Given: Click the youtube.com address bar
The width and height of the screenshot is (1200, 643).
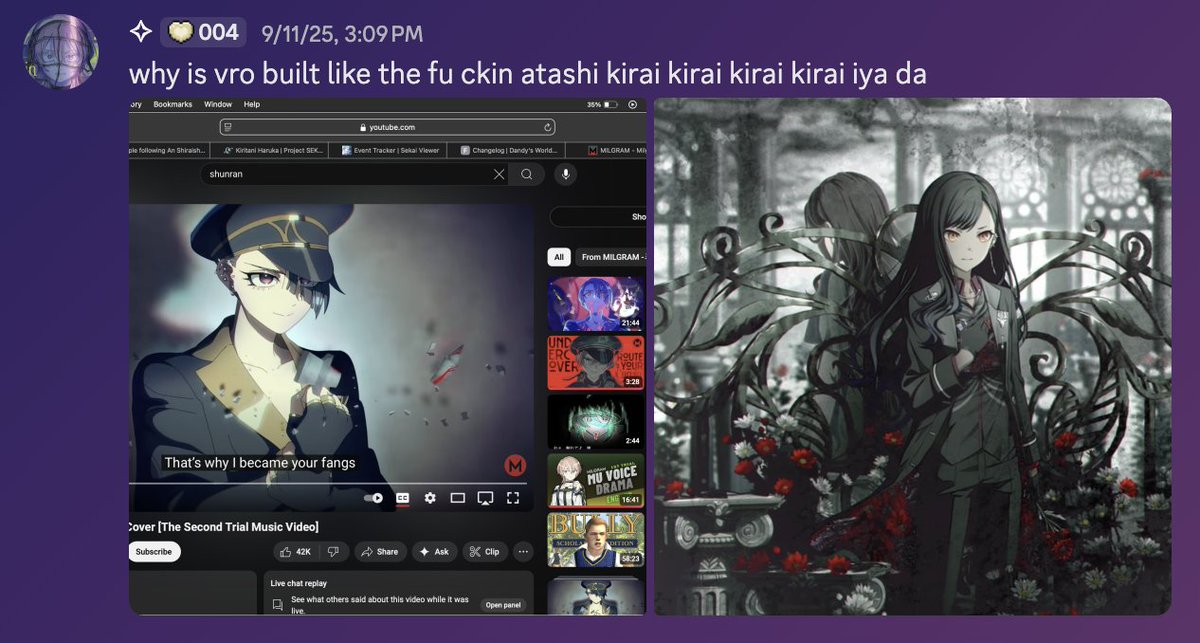Looking at the screenshot, I should click(388, 127).
